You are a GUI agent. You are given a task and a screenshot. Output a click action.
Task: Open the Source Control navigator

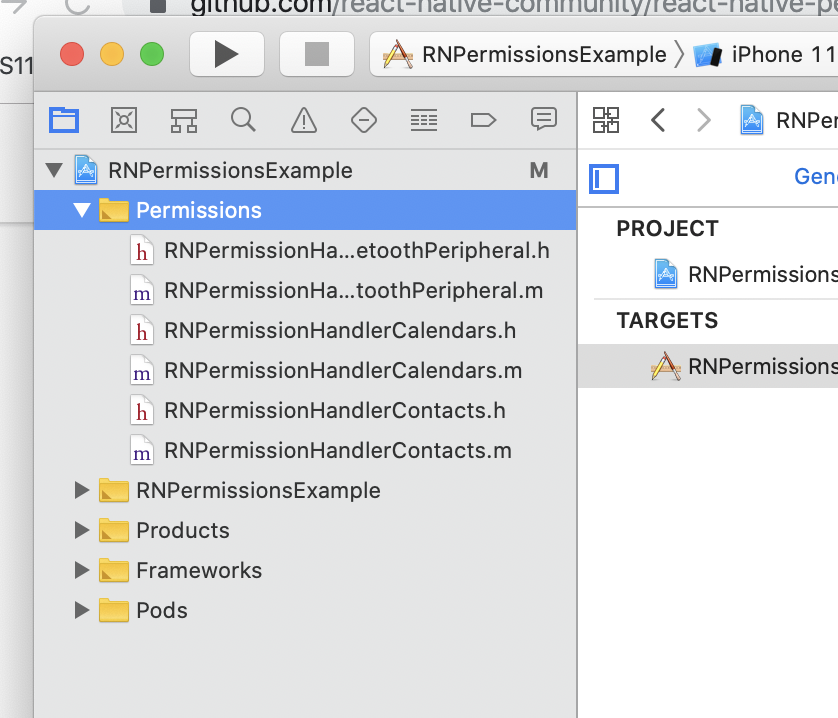(124, 120)
